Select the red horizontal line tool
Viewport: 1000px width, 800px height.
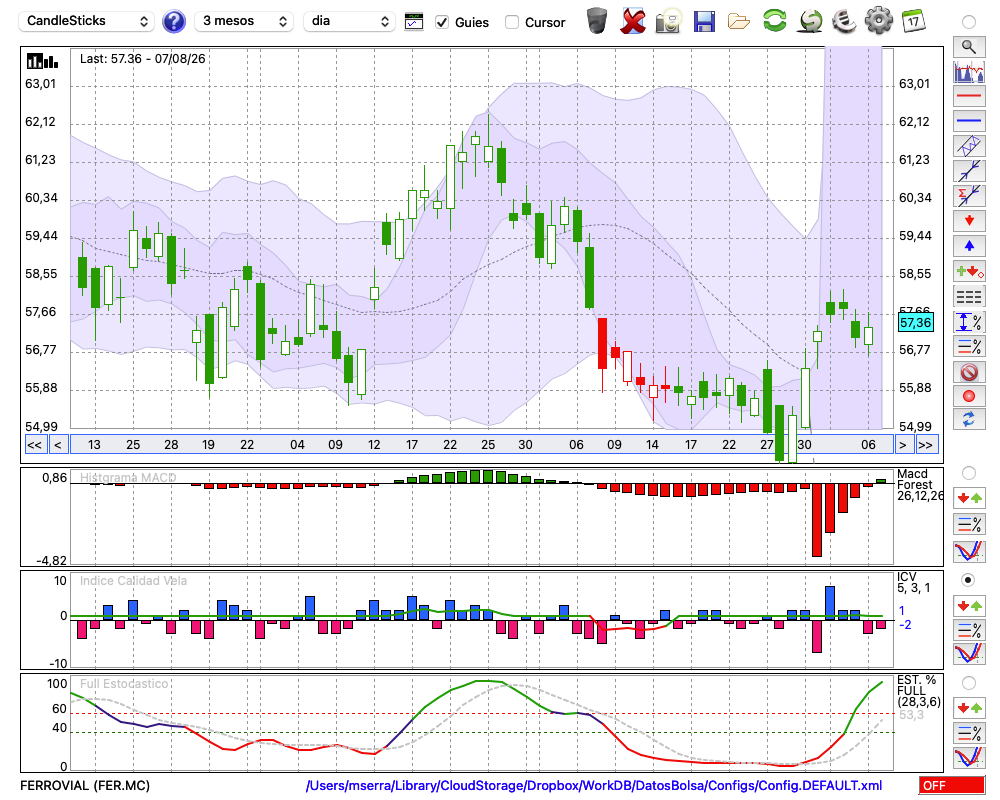tap(969, 96)
